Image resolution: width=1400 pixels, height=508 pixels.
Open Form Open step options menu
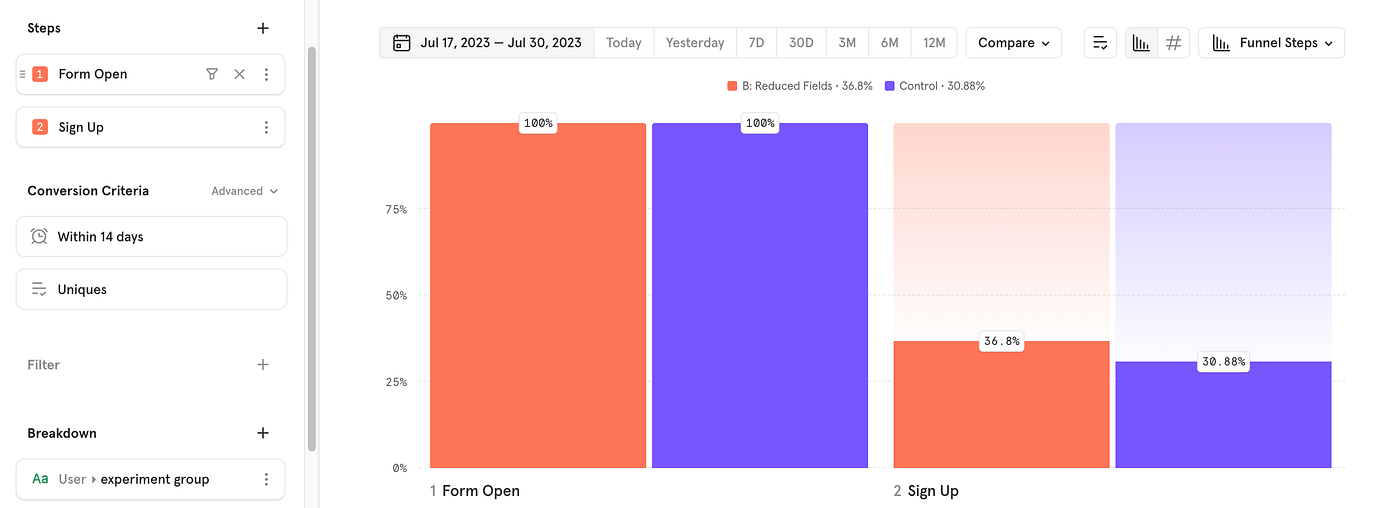(266, 74)
